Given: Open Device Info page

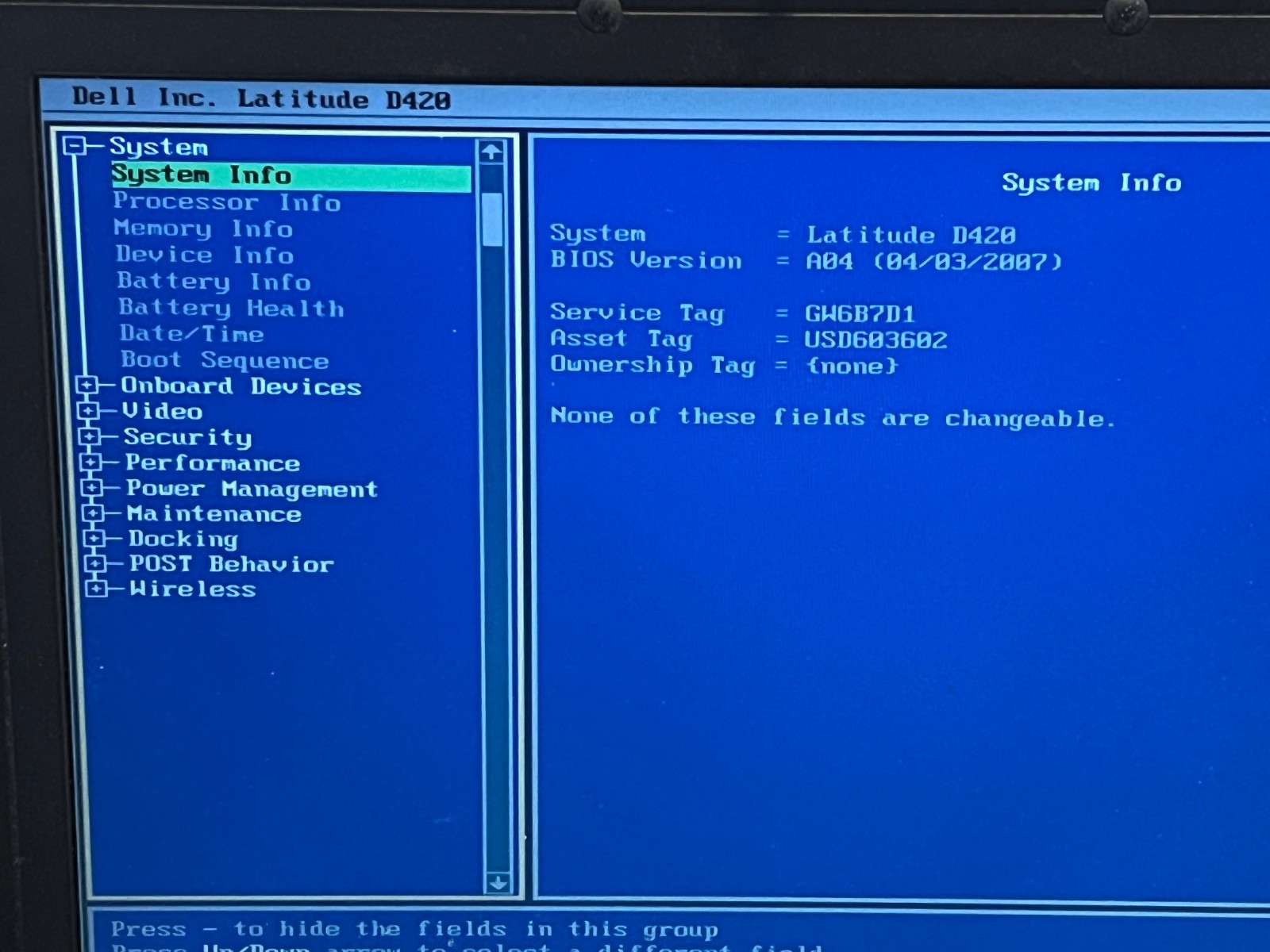Looking at the screenshot, I should tap(205, 255).
